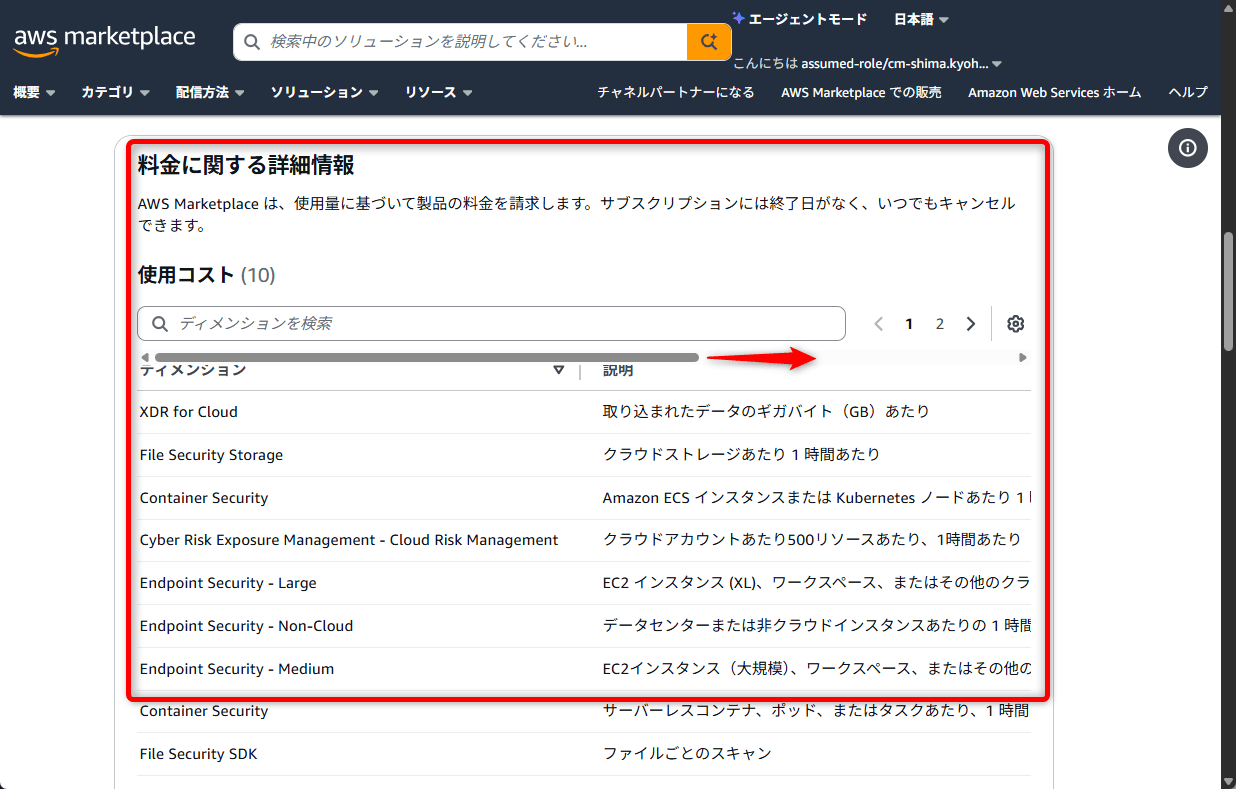Click previous page arrow in pagination
The height and width of the screenshot is (789, 1236).
pos(878,324)
